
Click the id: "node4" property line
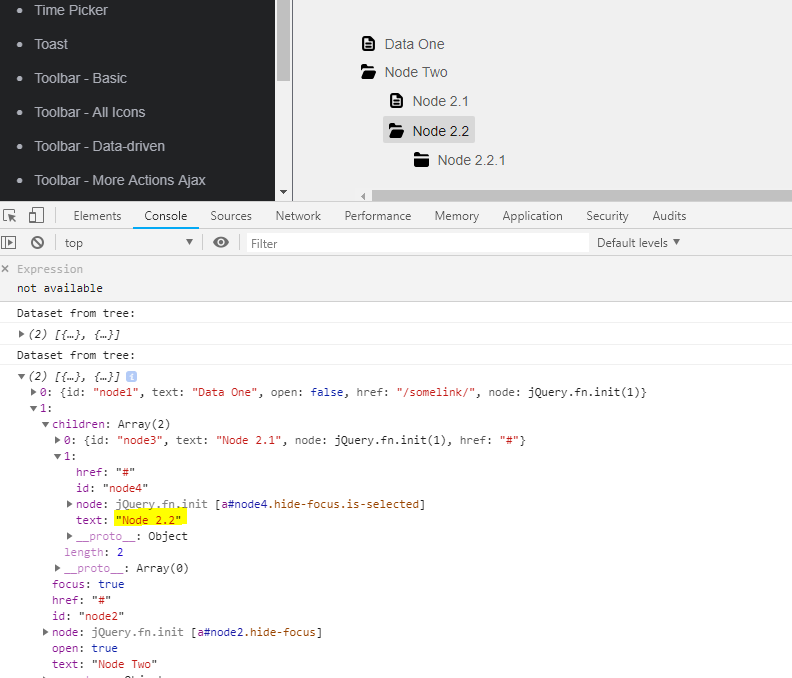click(x=112, y=488)
